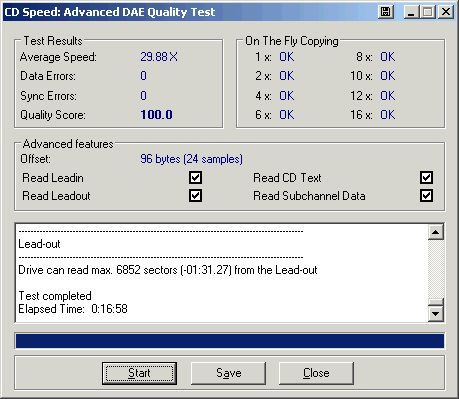This screenshot has height=399, width=459.
Task: Click the OK result for 2 x copying
Action: tap(287, 76)
